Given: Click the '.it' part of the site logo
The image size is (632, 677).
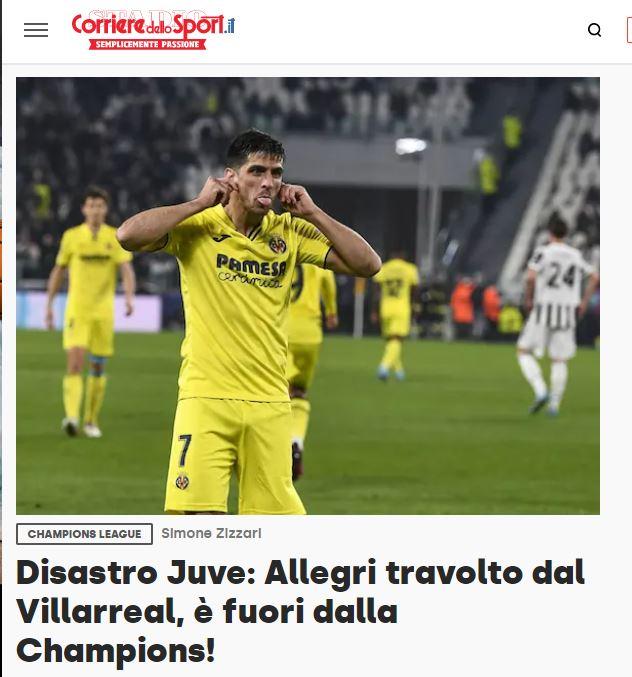Looking at the screenshot, I should (x=230, y=25).
